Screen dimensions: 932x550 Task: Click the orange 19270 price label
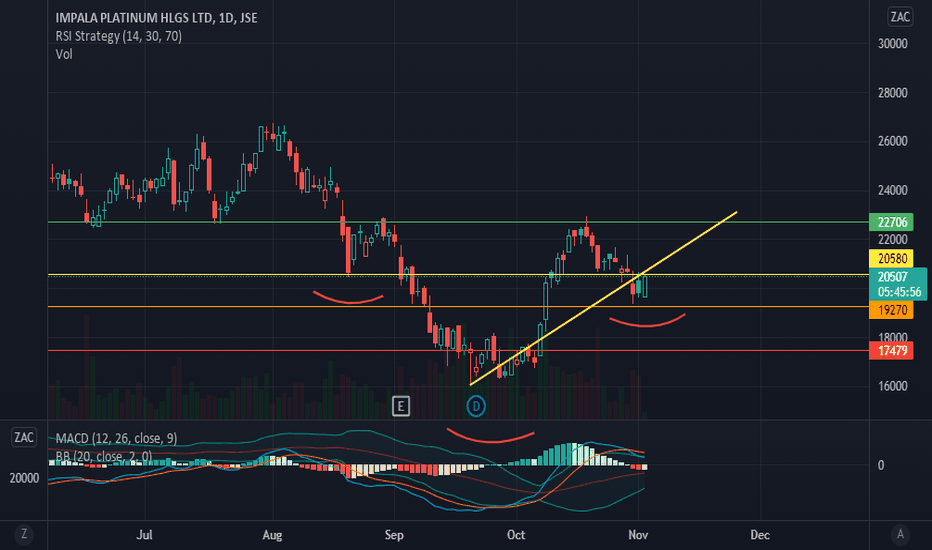click(x=892, y=310)
